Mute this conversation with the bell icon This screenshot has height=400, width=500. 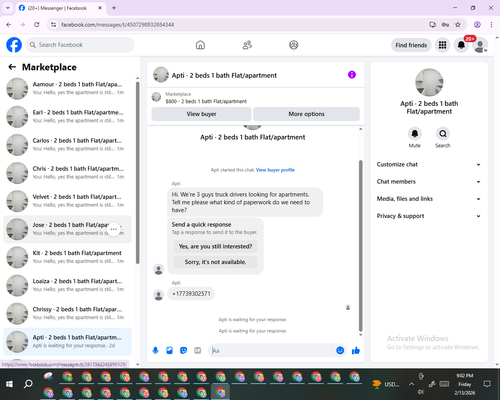click(x=415, y=134)
